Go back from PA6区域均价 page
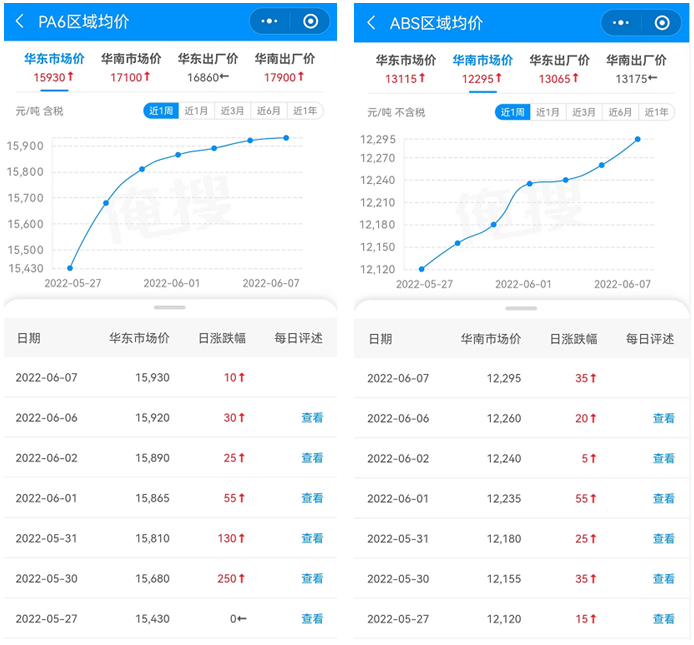 [x=19, y=21]
